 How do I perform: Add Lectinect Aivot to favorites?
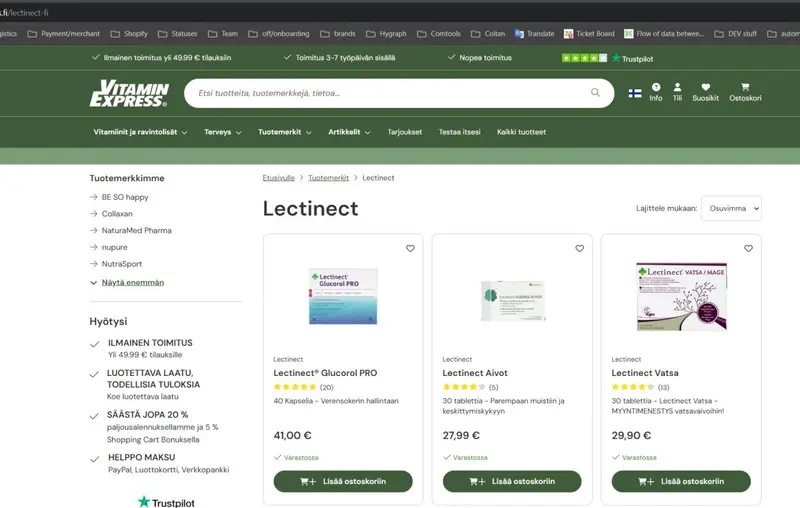coord(580,248)
